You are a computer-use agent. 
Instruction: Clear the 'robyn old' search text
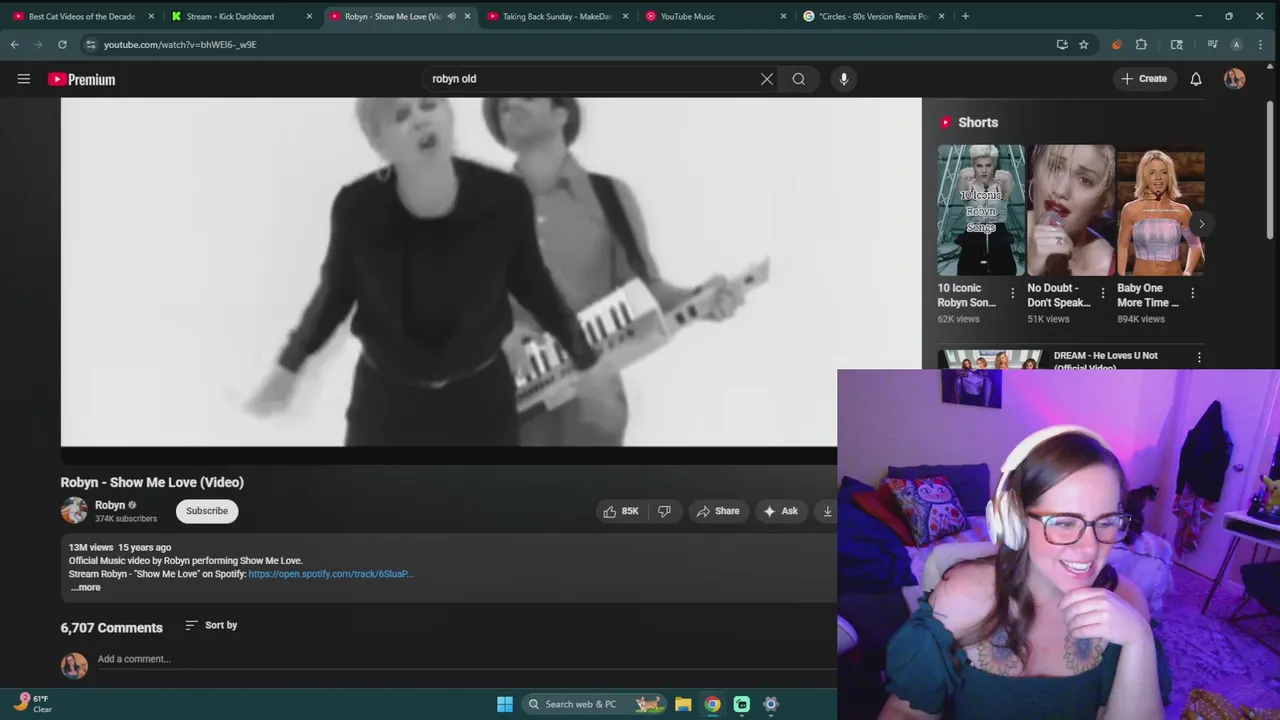[x=767, y=79]
